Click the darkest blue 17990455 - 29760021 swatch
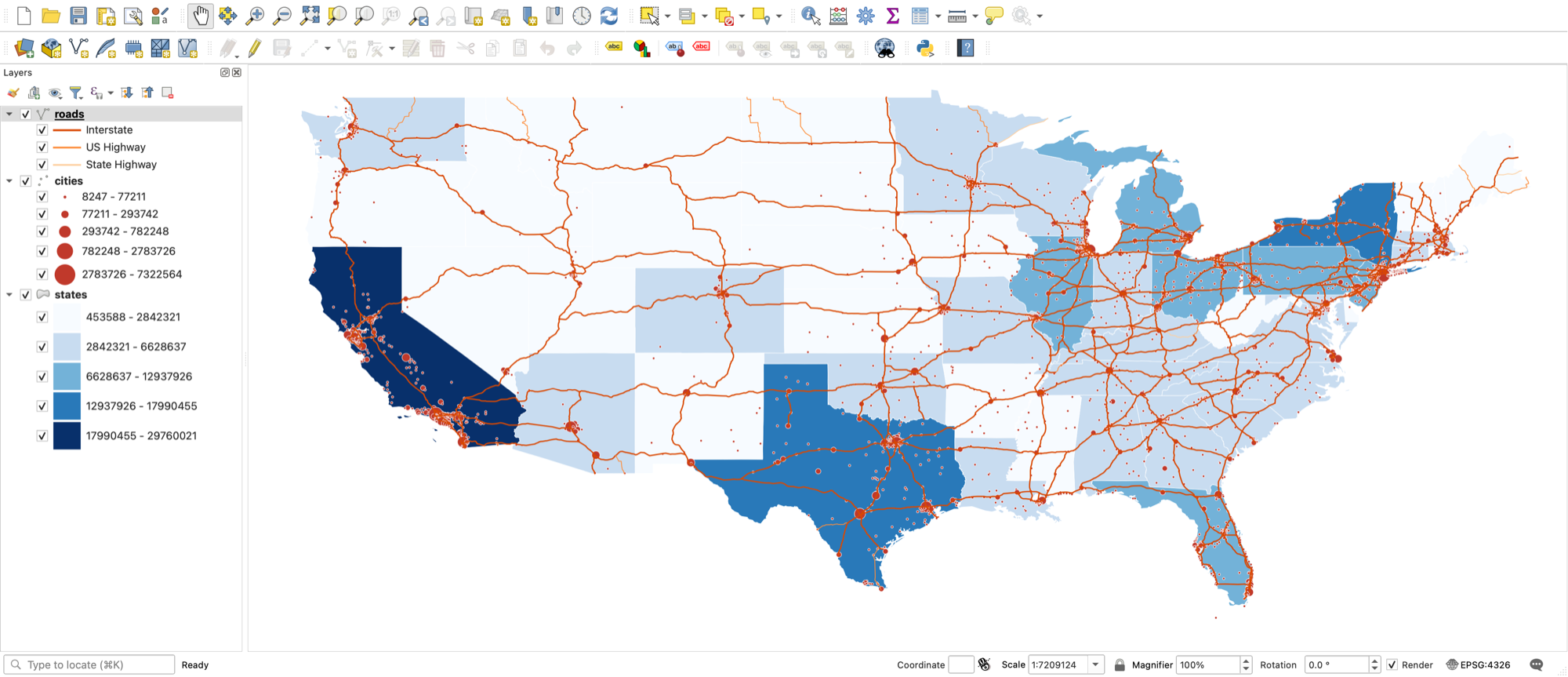Image resolution: width=1568 pixels, height=677 pixels. coord(67,436)
